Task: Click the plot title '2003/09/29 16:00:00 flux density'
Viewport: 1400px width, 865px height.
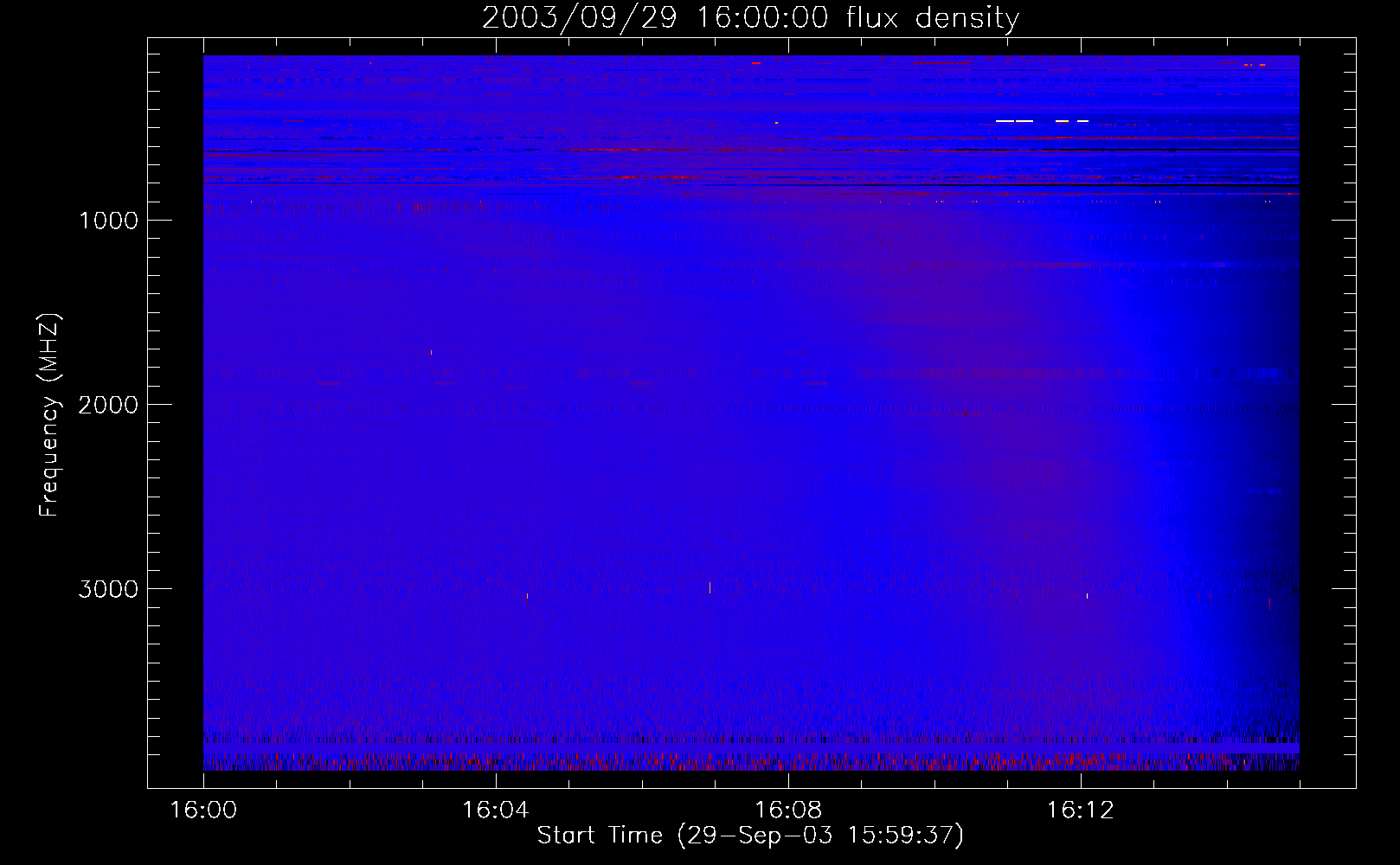Action: pos(750,17)
